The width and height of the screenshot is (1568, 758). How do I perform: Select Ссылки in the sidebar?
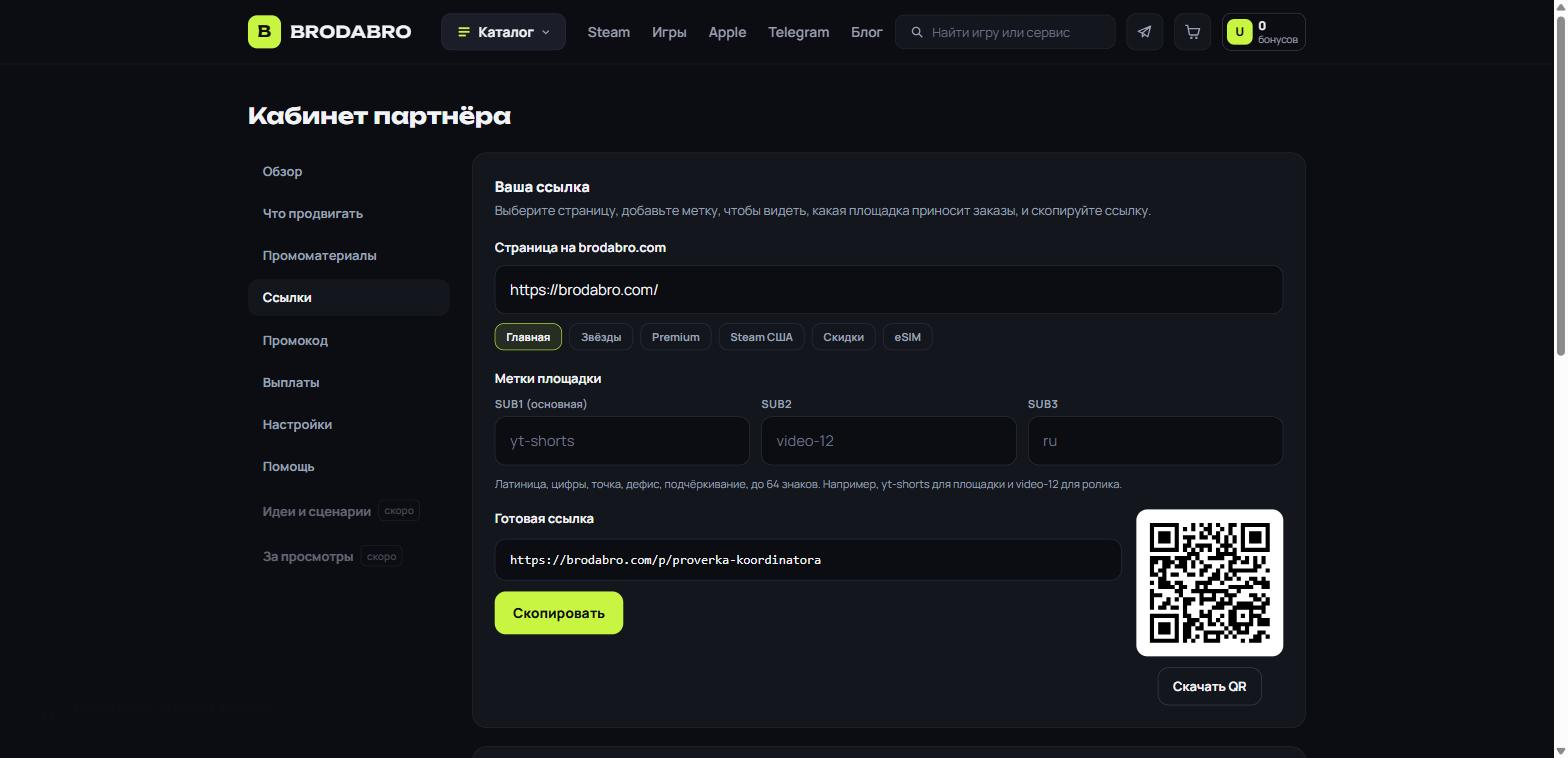[349, 297]
